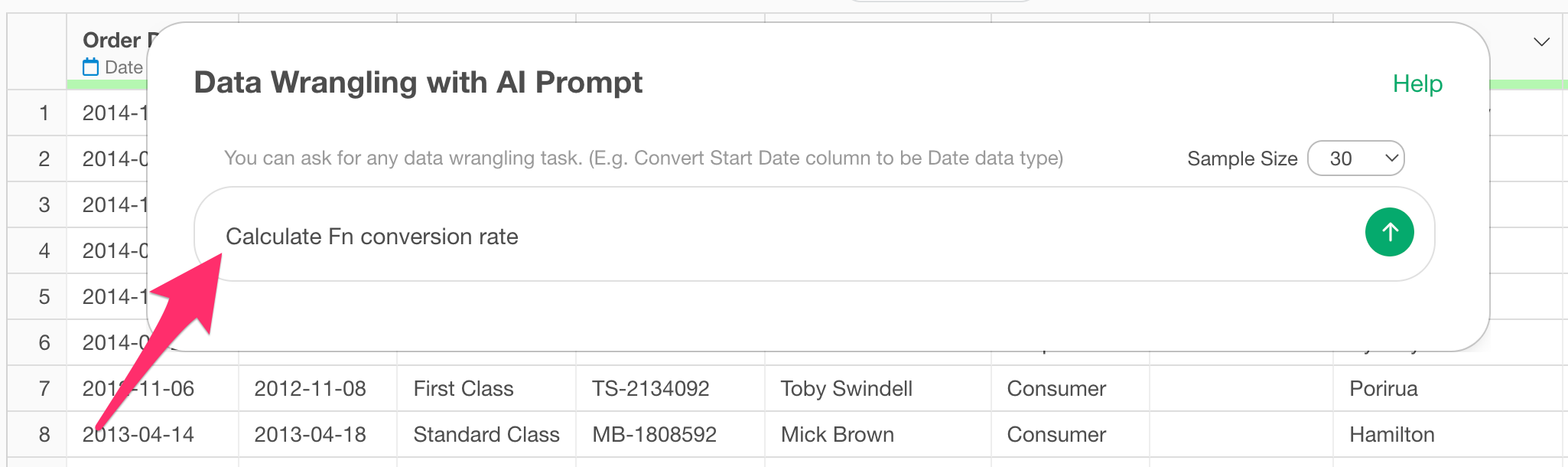The width and height of the screenshot is (1568, 467).
Task: Select the Standard Class cell
Action: point(486,435)
